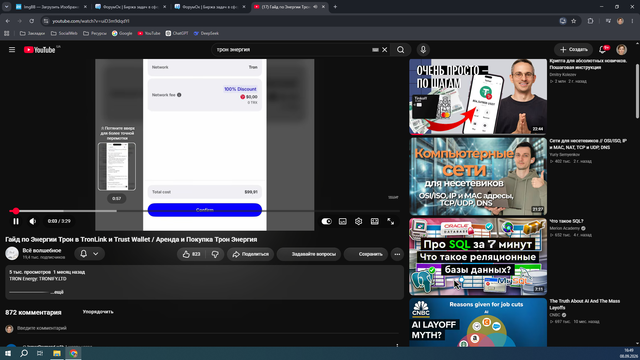This screenshot has width=640, height=360.
Task: Open the «Упорядочить» comment sort dropdown
Action: (98, 312)
